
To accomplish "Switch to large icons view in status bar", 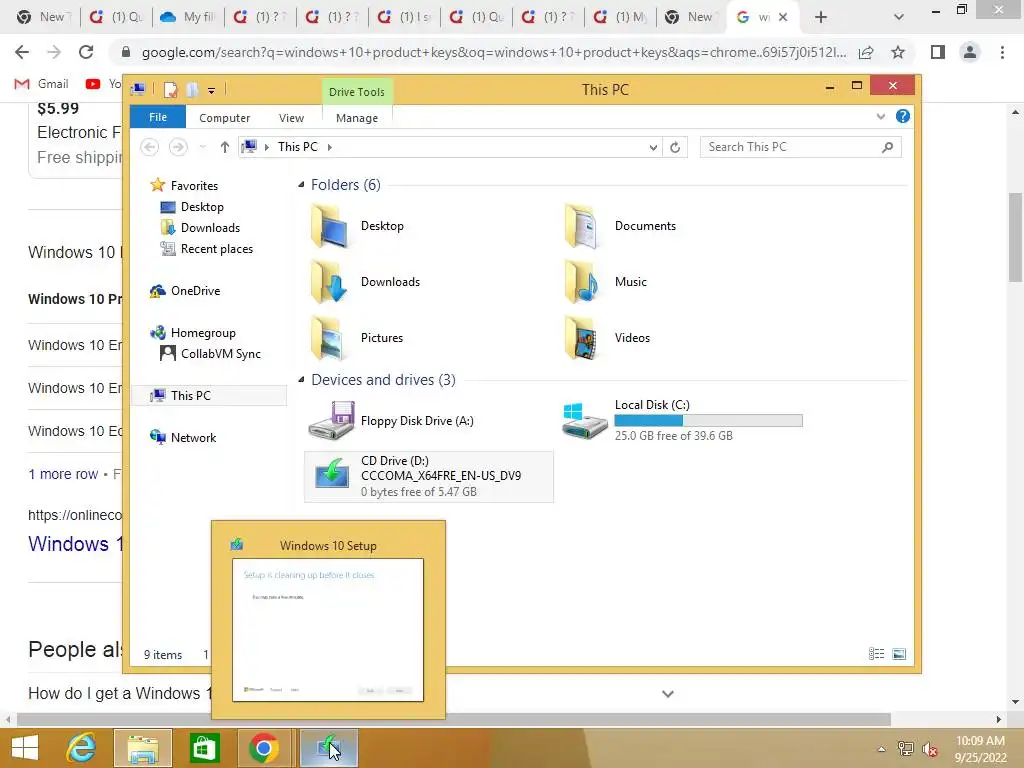I will [x=899, y=654].
